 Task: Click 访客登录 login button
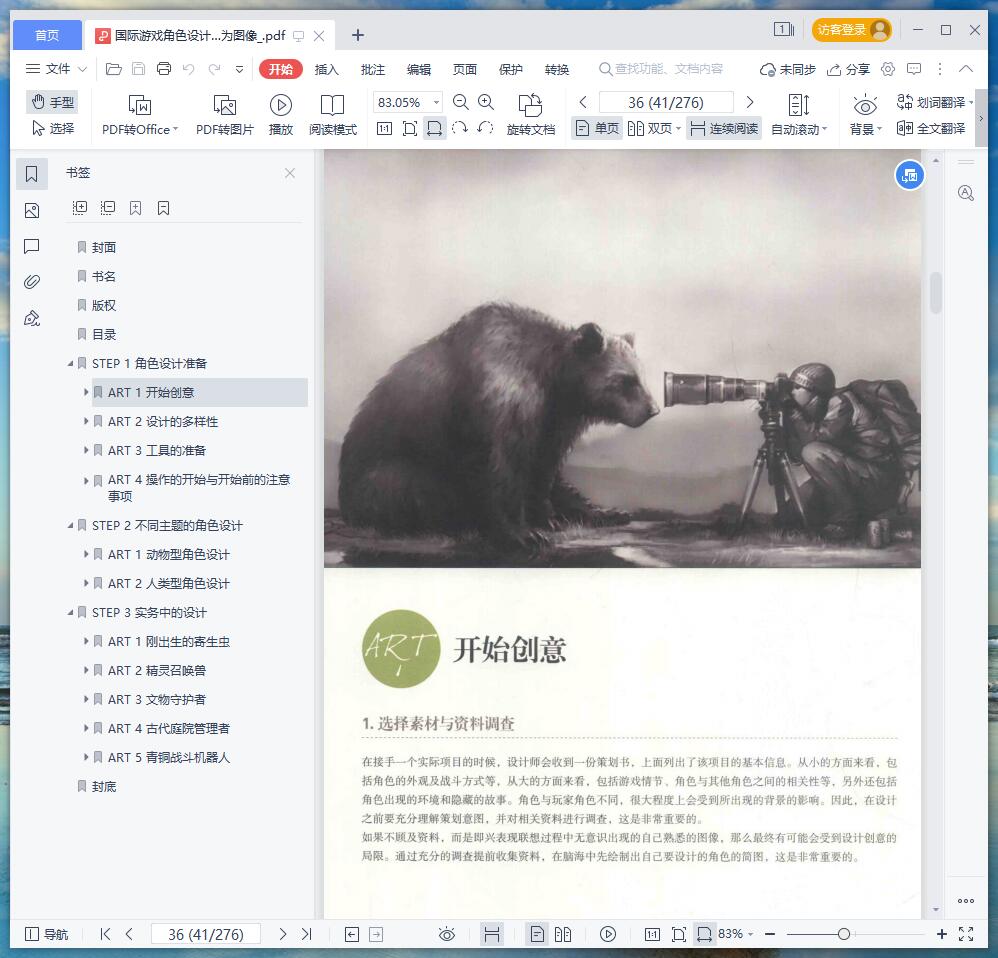point(851,30)
